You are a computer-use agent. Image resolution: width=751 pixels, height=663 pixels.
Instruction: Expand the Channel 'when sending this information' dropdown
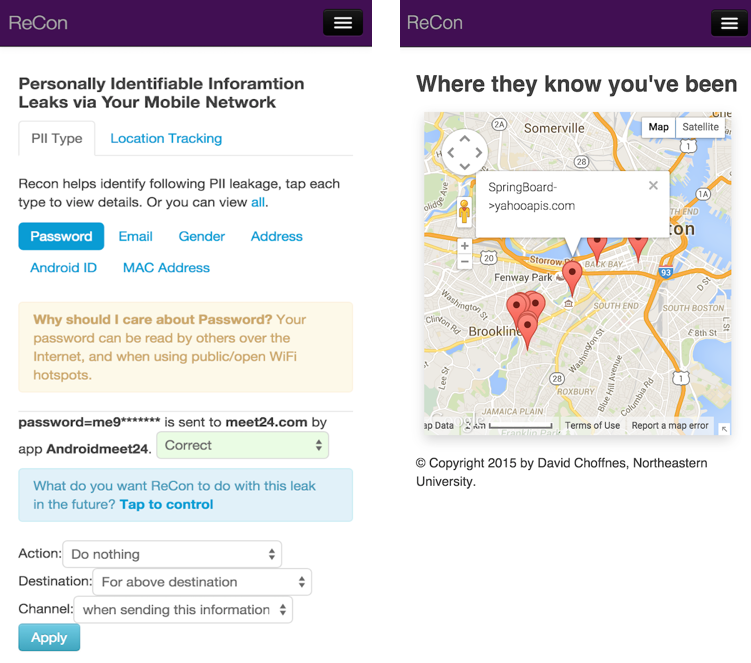183,609
